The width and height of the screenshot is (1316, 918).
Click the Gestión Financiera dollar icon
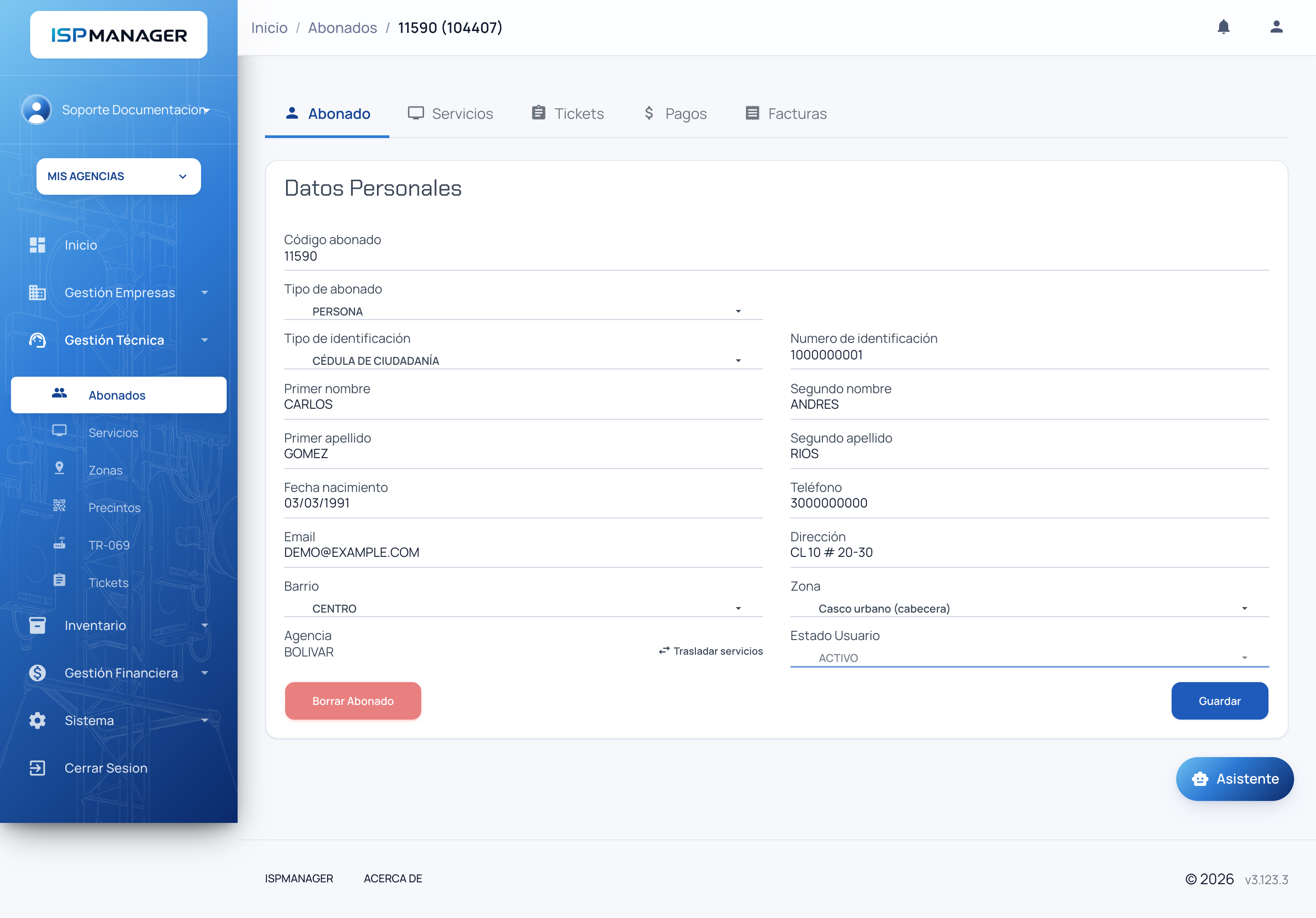(x=37, y=672)
